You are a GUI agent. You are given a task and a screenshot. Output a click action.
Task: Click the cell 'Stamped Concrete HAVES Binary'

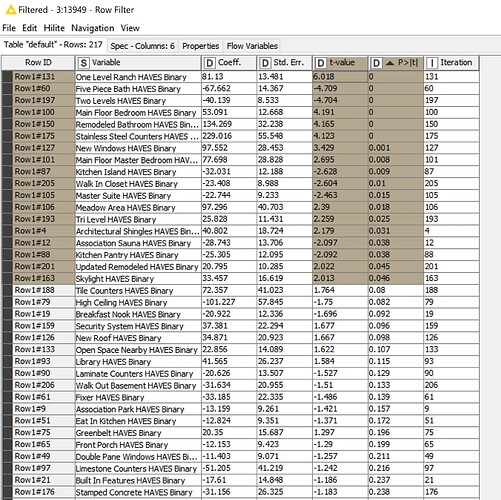[138, 492]
